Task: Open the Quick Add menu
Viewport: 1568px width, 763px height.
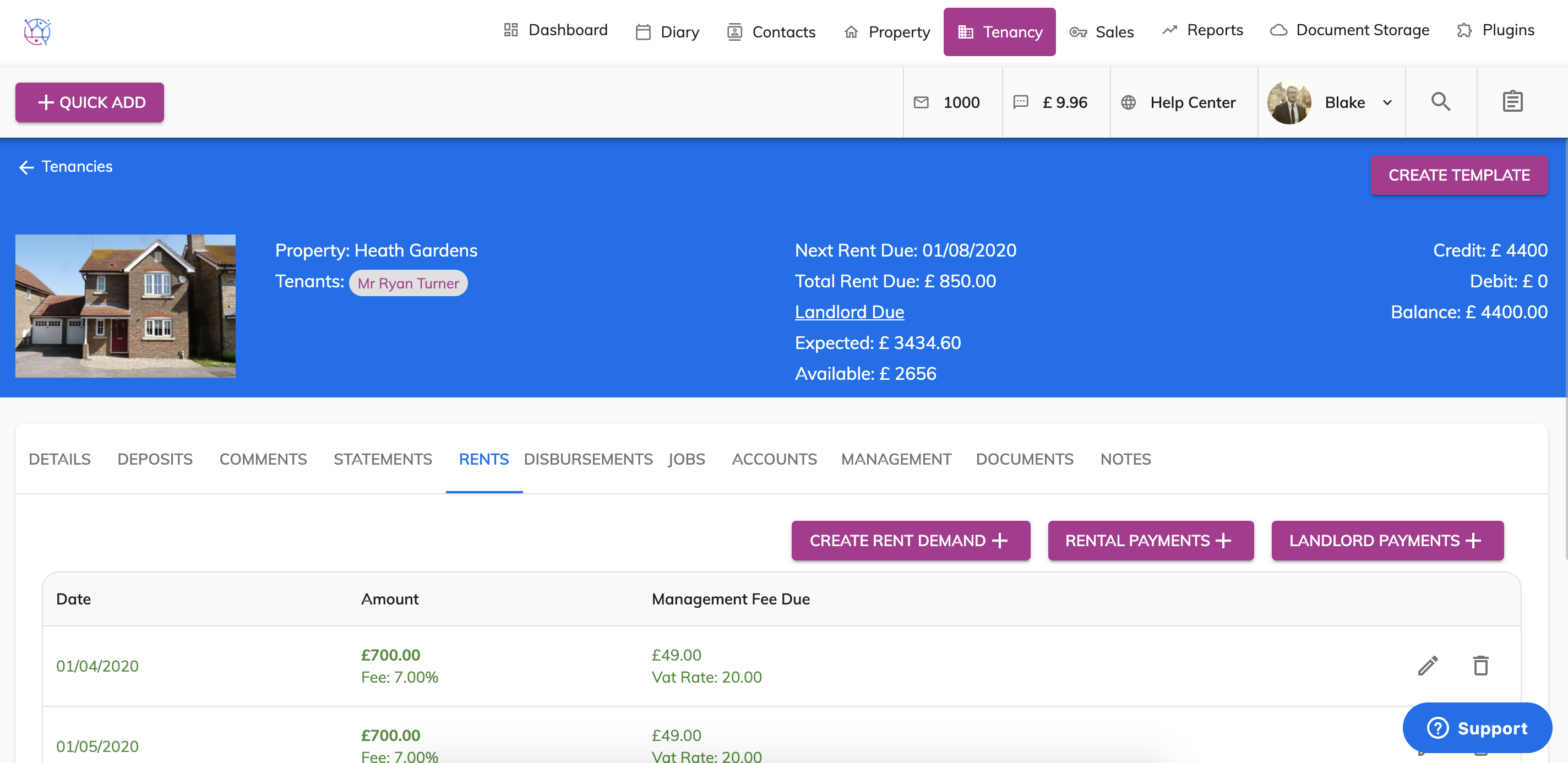Action: pos(90,102)
